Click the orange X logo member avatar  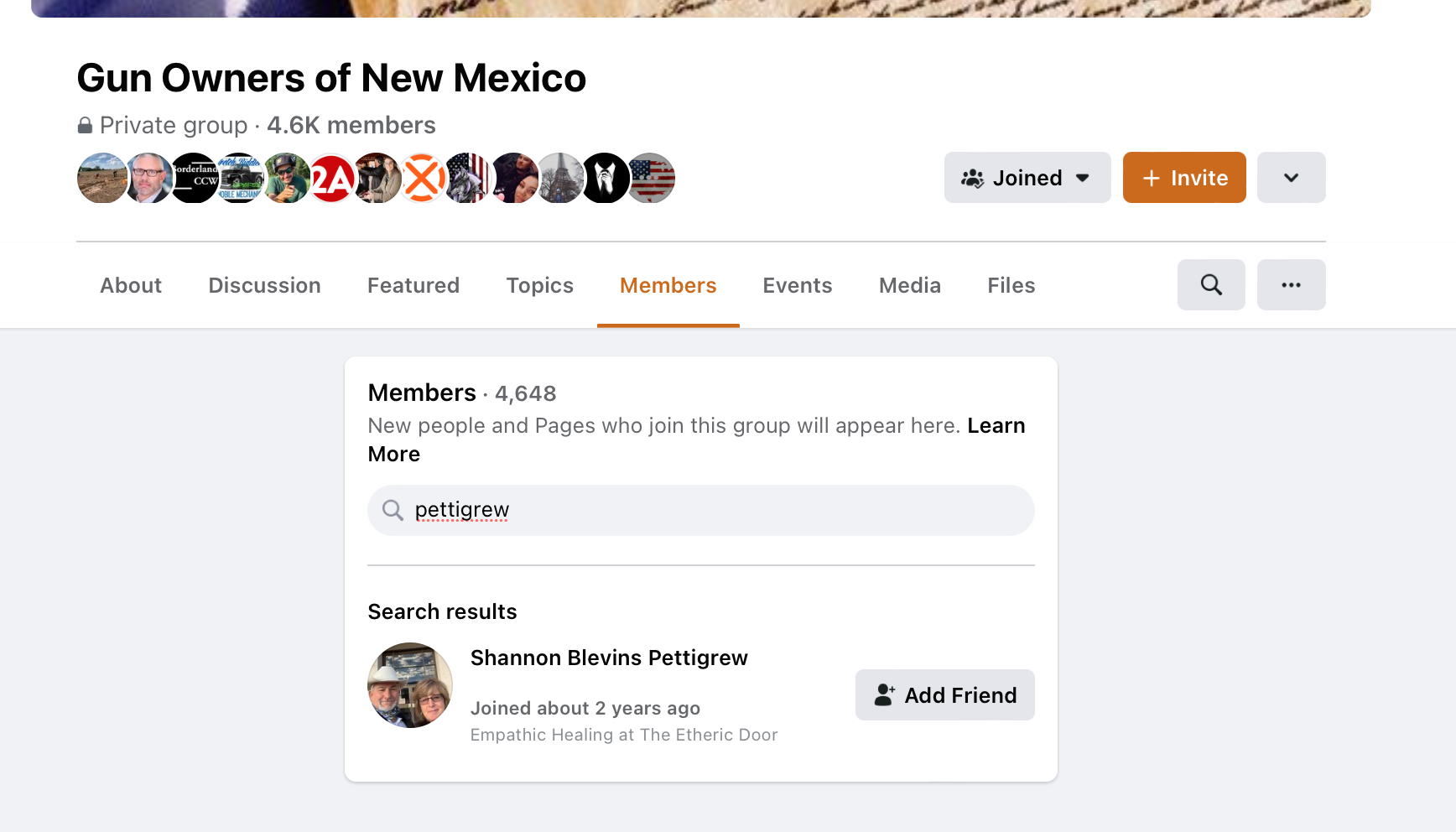pyautogui.click(x=424, y=178)
